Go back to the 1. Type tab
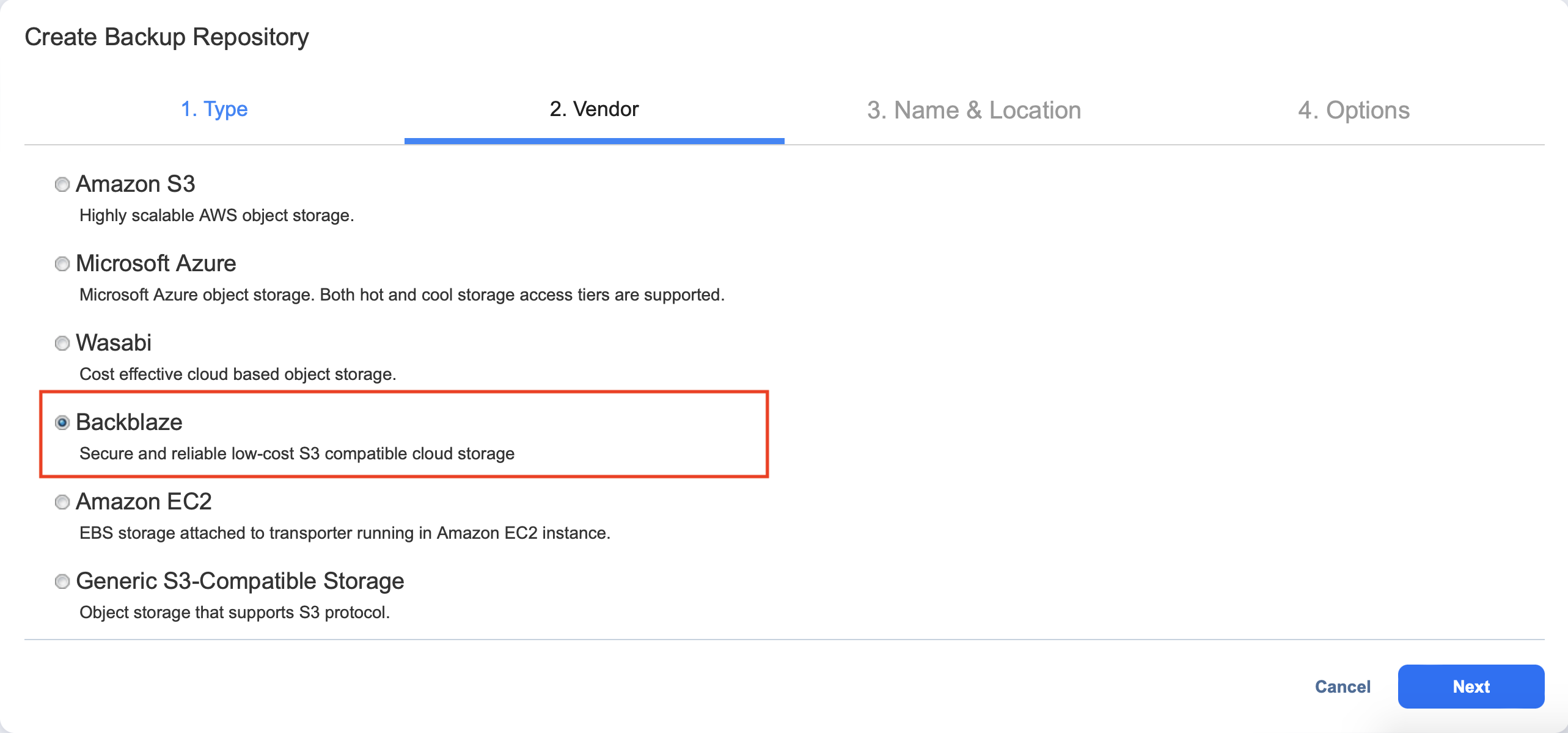The width and height of the screenshot is (1568, 733). pos(214,109)
